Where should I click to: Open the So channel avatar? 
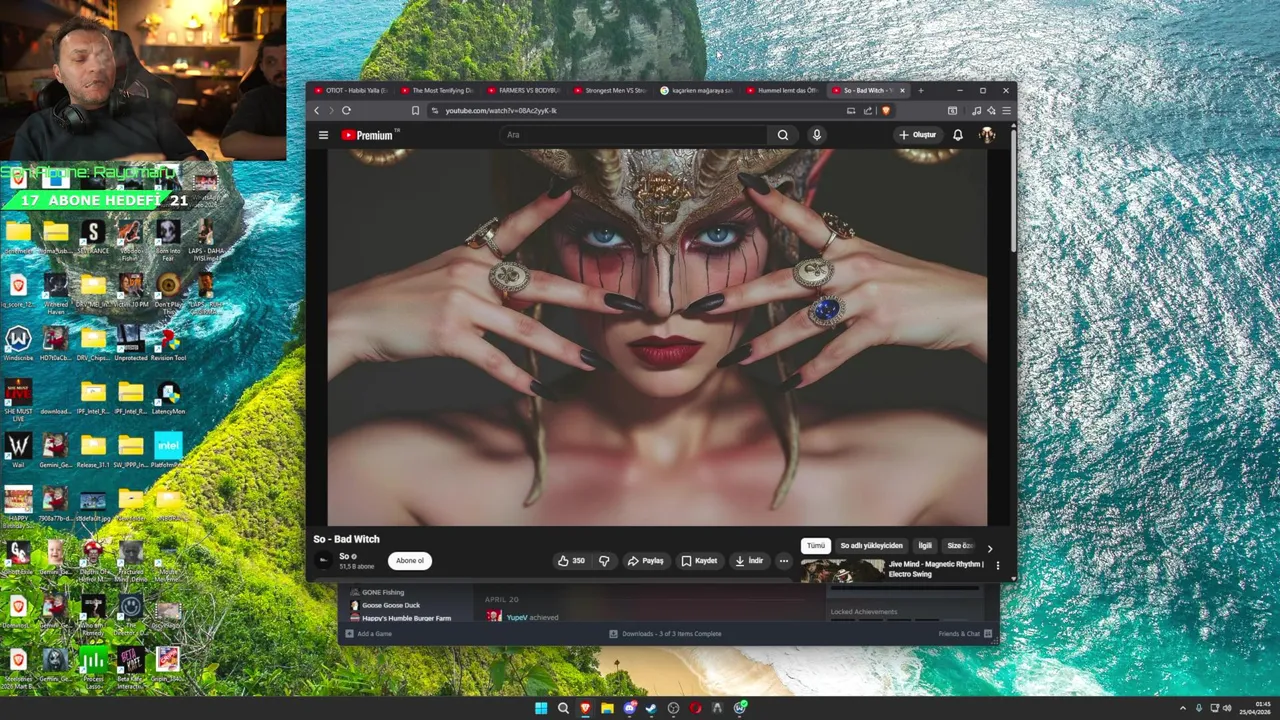(x=323, y=560)
